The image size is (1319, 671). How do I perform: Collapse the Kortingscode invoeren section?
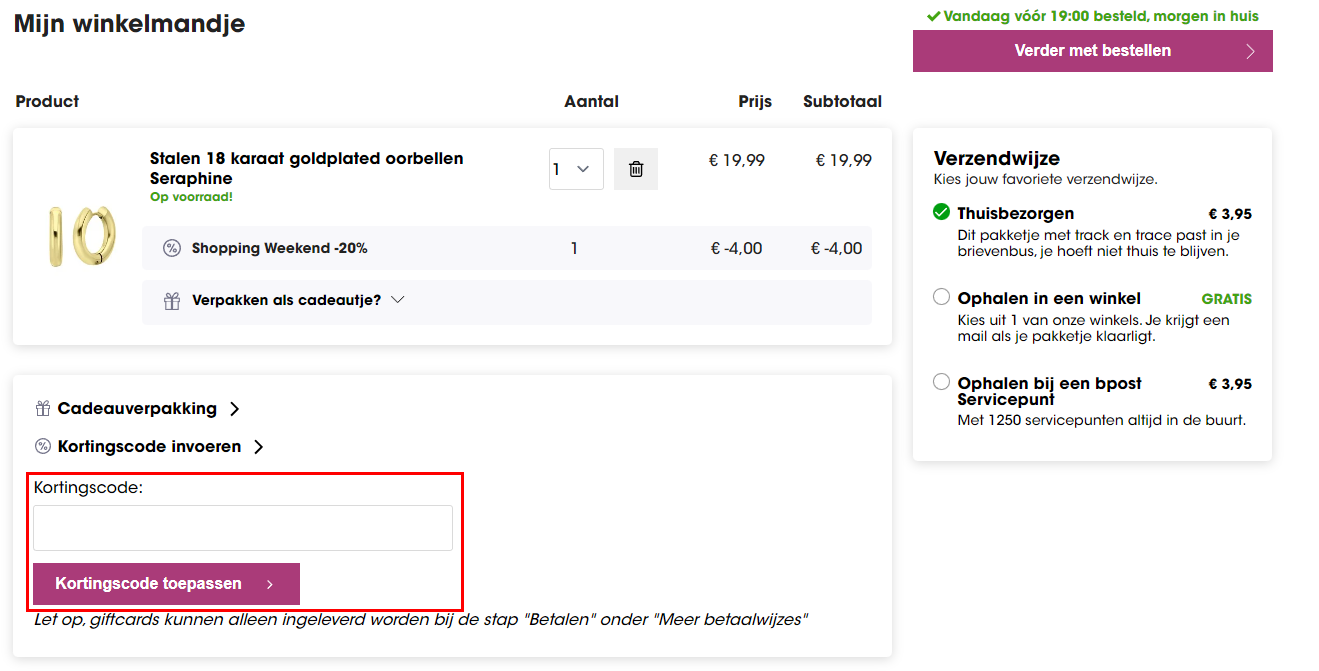pos(150,446)
